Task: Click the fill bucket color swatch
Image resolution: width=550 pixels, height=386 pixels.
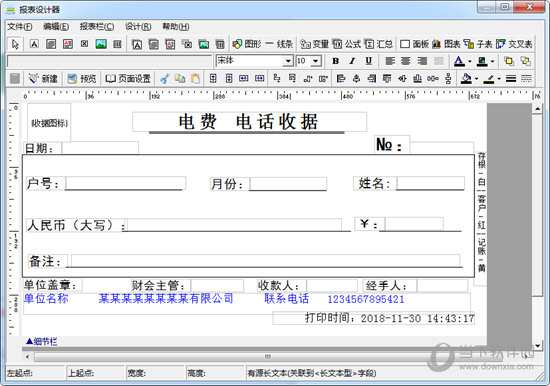Action: tap(467, 78)
